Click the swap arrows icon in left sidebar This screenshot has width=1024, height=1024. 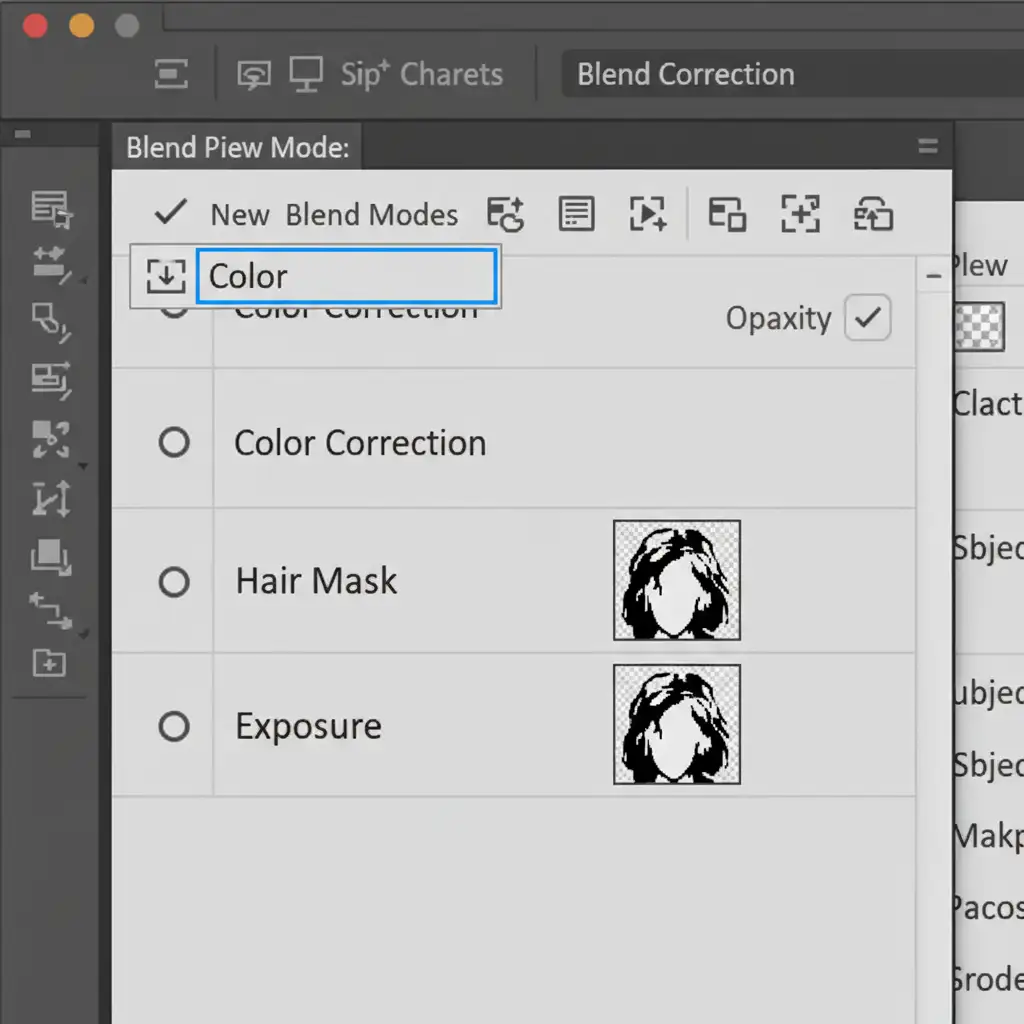[x=50, y=610]
